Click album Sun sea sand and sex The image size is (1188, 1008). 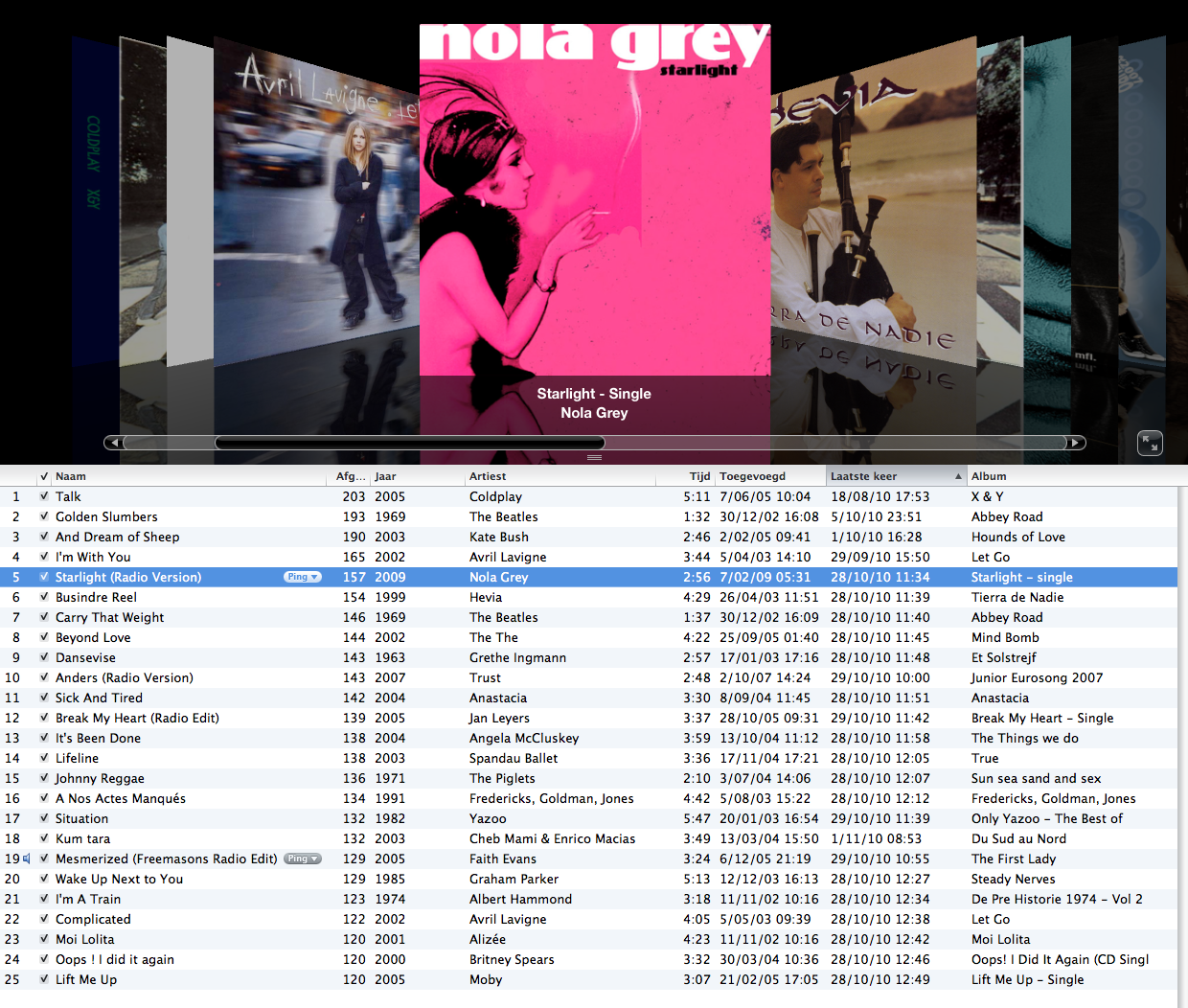click(1036, 778)
